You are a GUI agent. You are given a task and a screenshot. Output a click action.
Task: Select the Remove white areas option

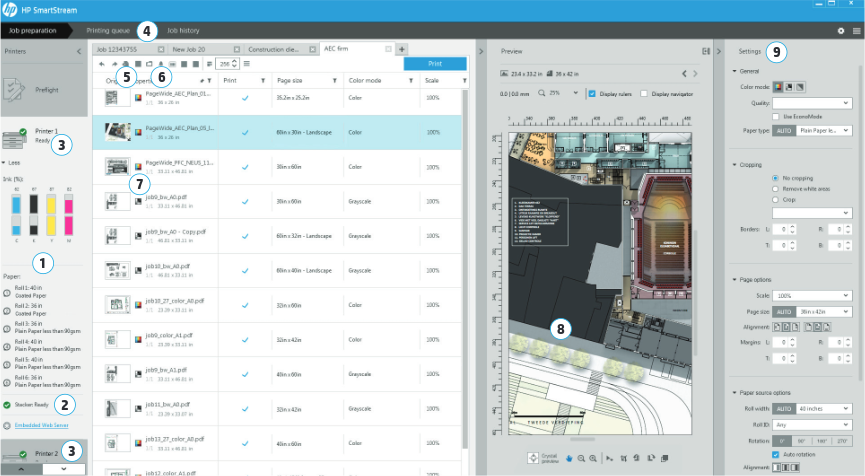click(x=775, y=188)
